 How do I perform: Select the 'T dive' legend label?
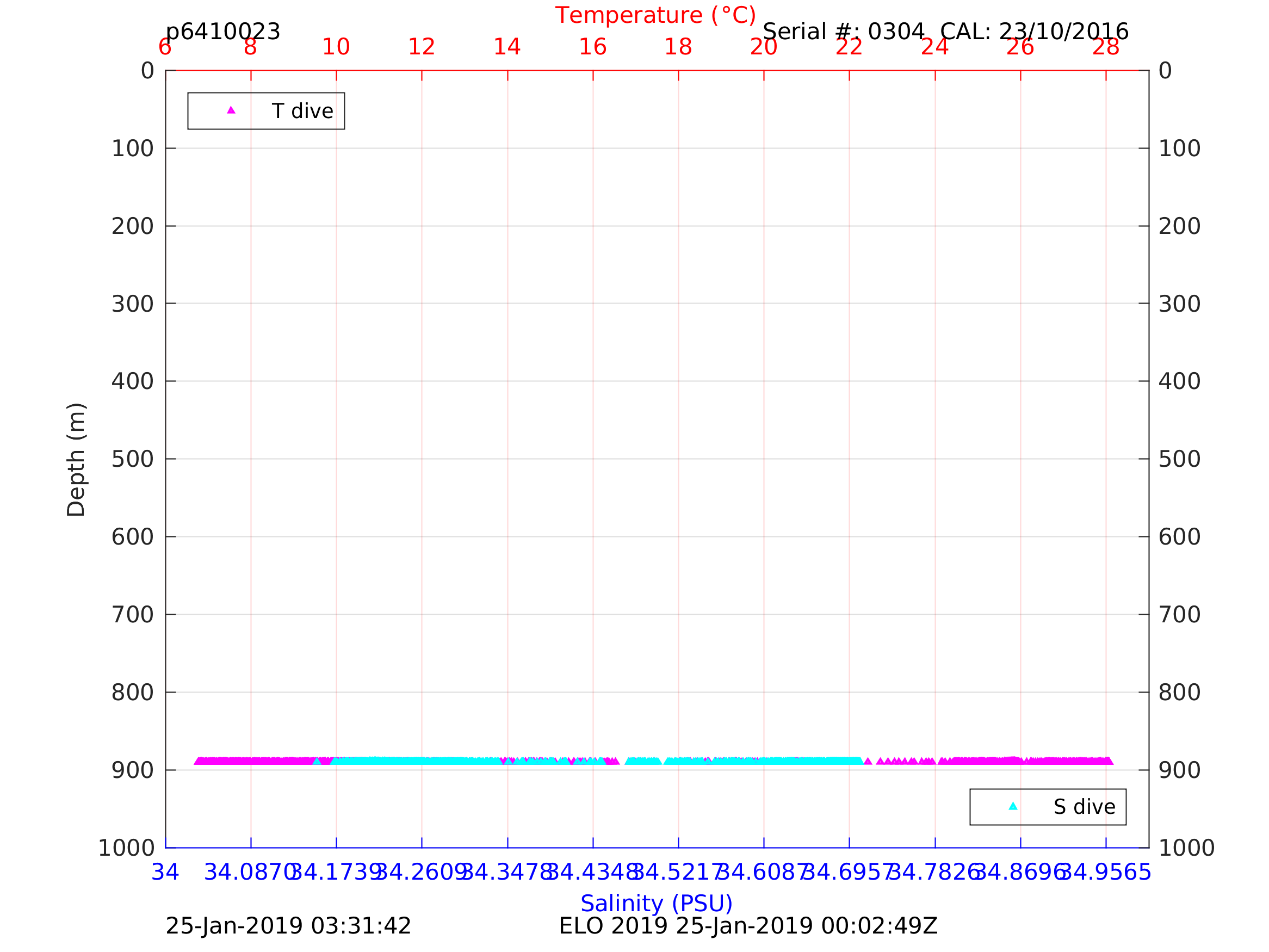[x=302, y=112]
